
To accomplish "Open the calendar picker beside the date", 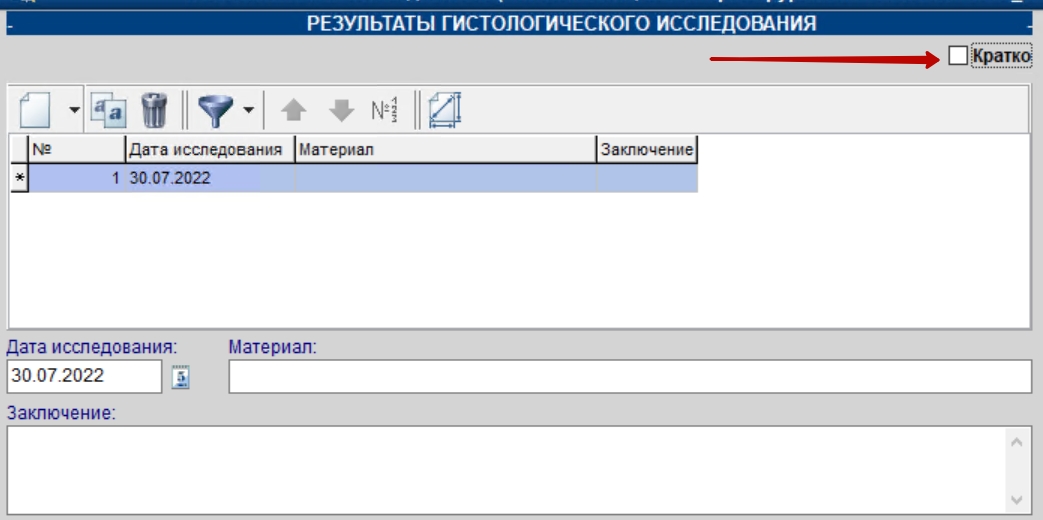I will tap(181, 377).
